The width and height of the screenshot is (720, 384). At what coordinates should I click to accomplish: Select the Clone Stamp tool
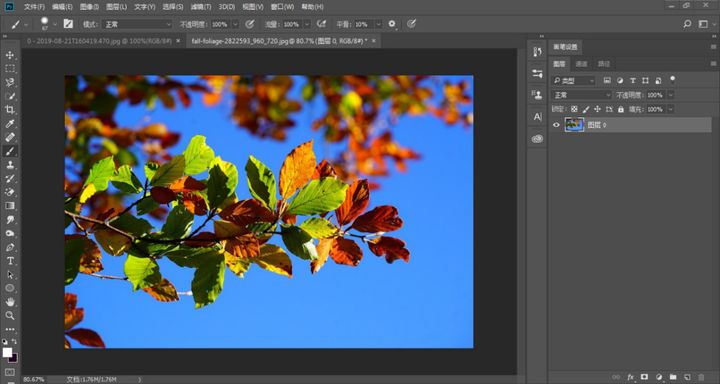(x=10, y=164)
